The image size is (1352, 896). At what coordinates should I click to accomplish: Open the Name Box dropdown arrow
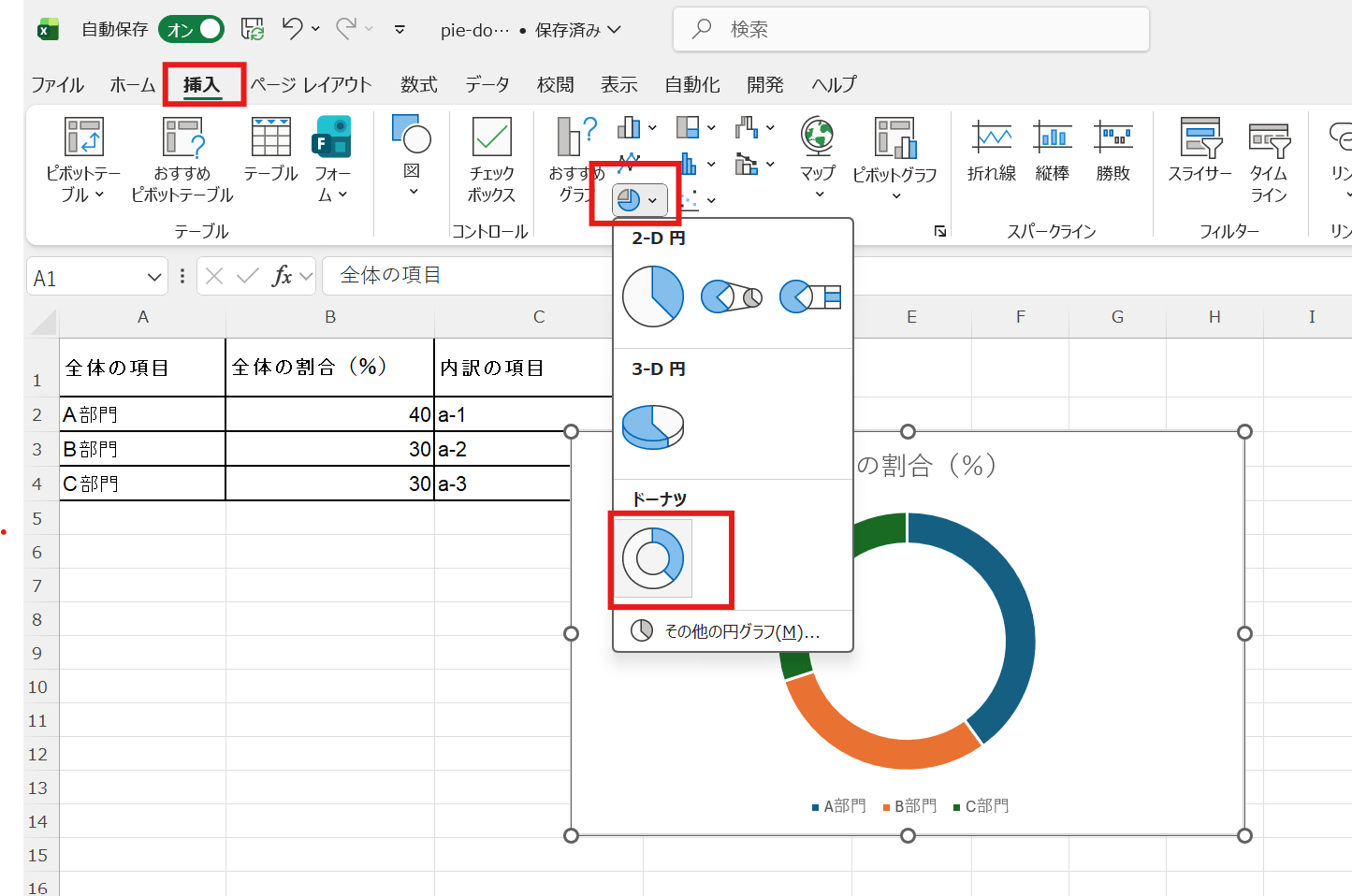click(154, 277)
